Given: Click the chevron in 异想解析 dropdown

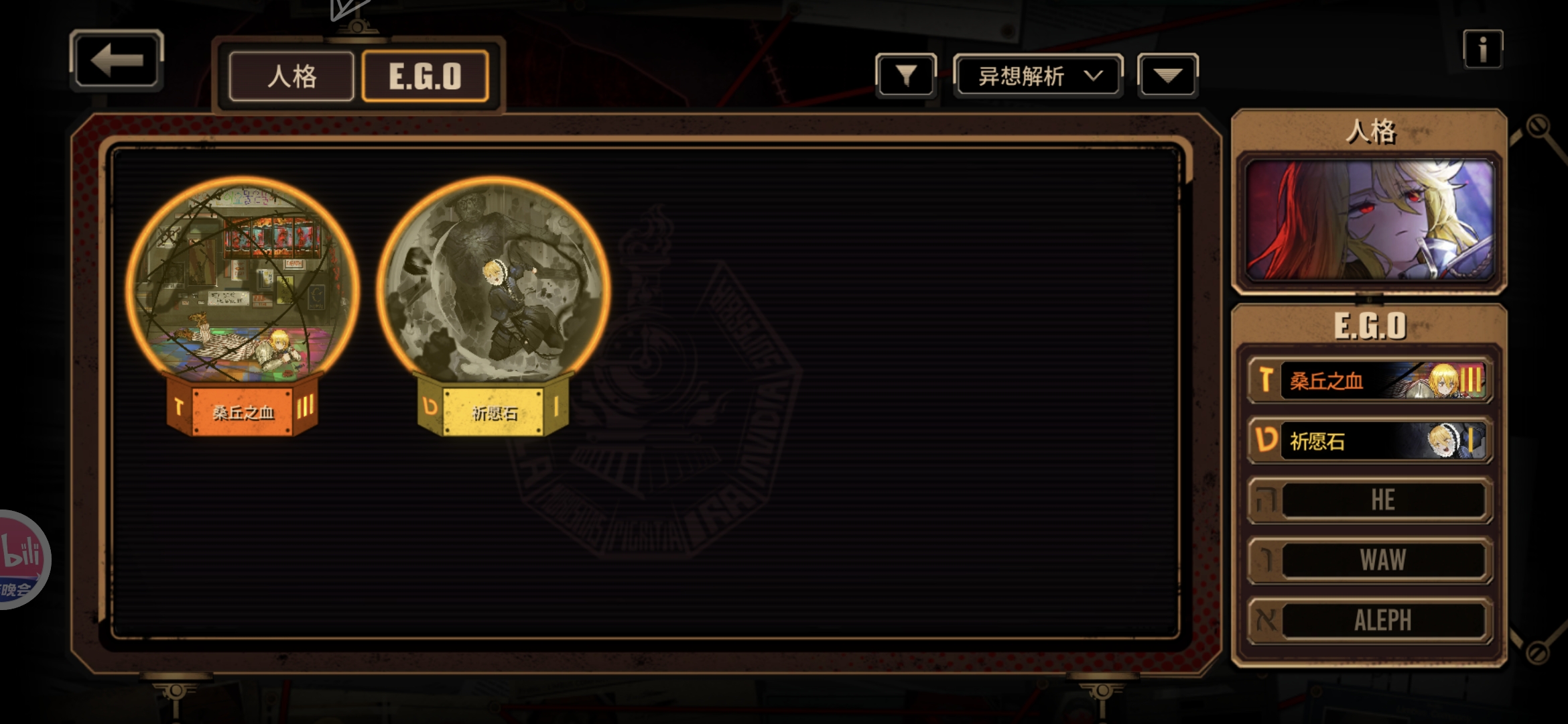Looking at the screenshot, I should click(1093, 76).
